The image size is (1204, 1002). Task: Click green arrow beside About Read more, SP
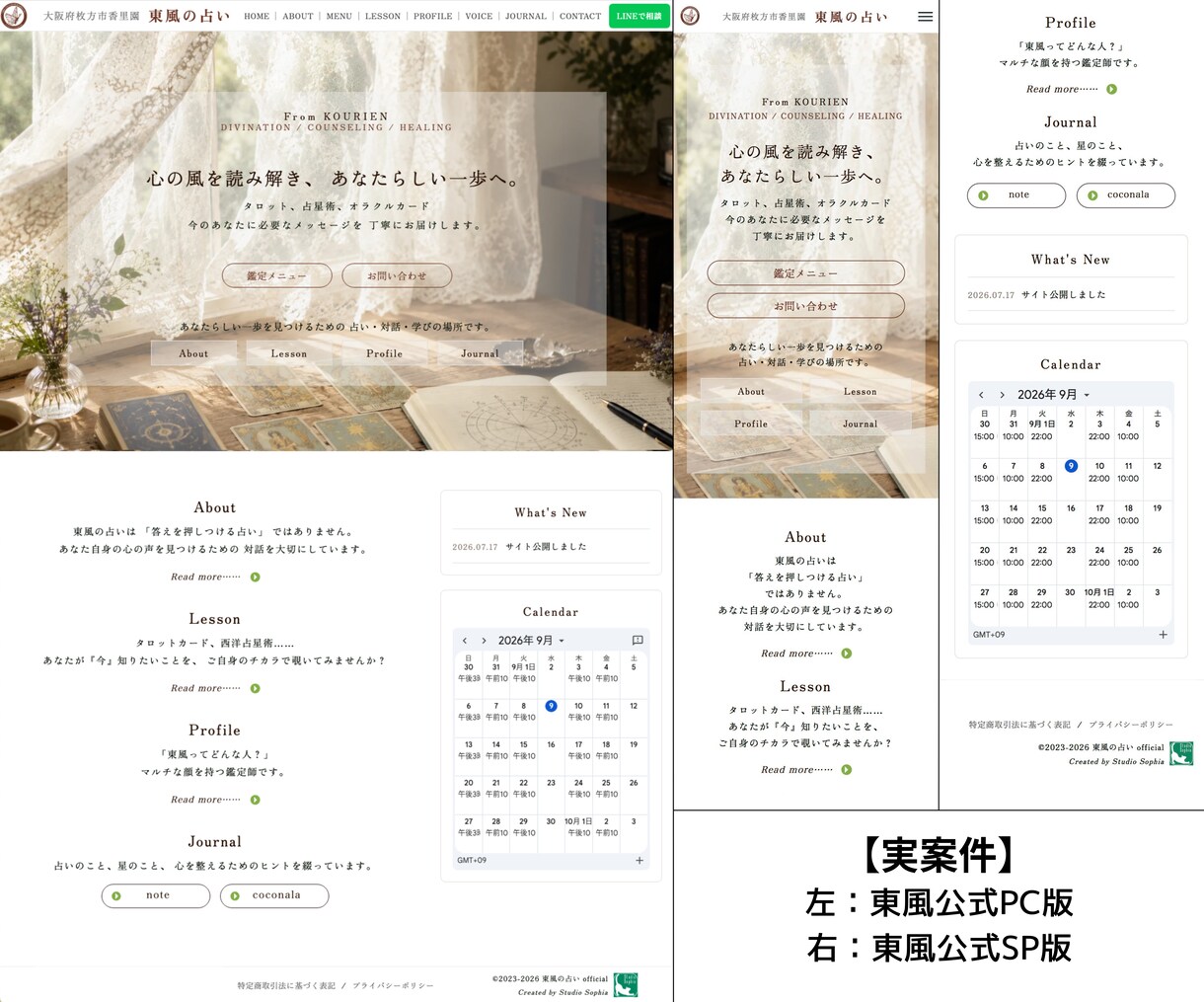tap(846, 654)
